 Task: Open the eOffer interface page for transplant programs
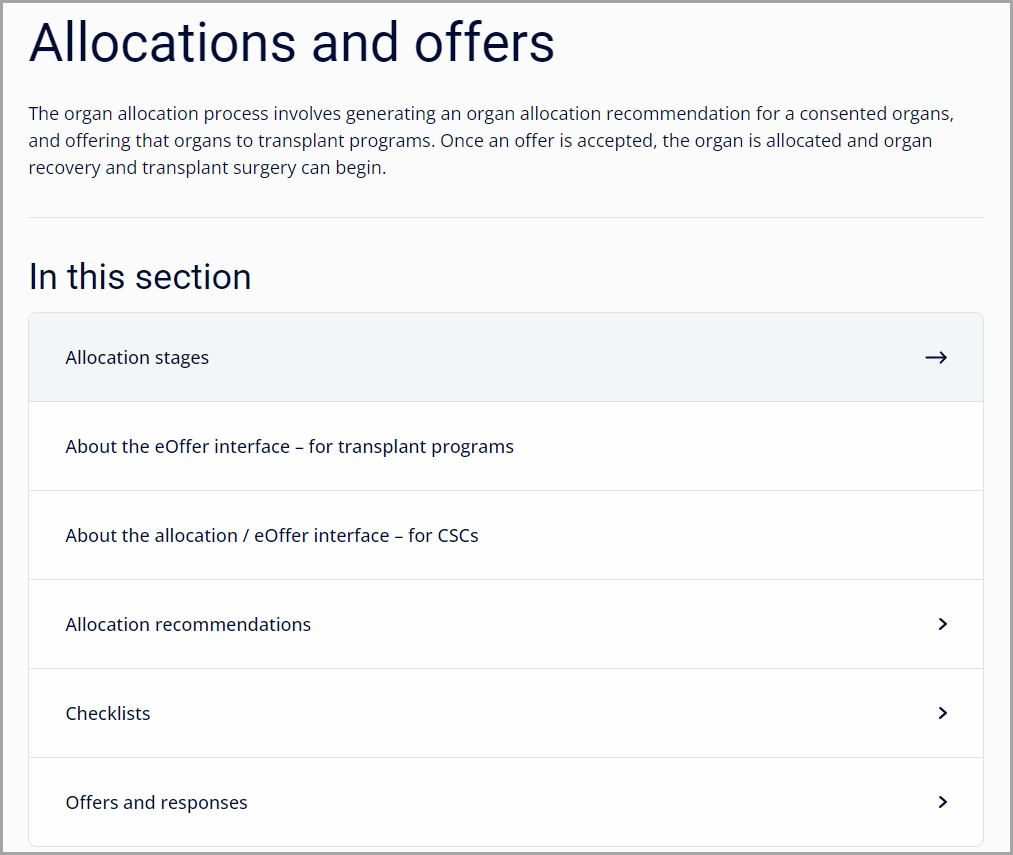(x=289, y=446)
